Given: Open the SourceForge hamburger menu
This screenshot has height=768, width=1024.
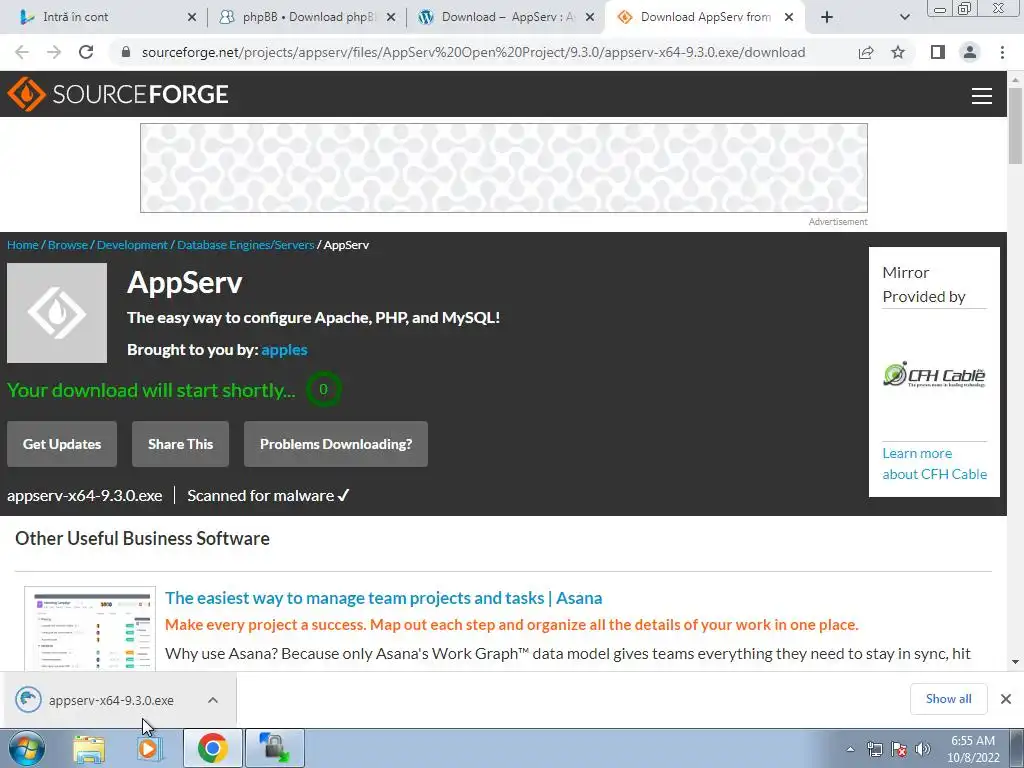Looking at the screenshot, I should click(x=982, y=95).
